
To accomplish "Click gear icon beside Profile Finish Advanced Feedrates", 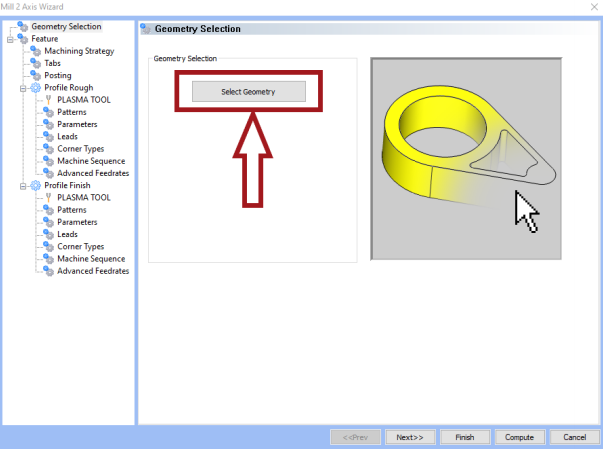I will pyautogui.click(x=48, y=271).
